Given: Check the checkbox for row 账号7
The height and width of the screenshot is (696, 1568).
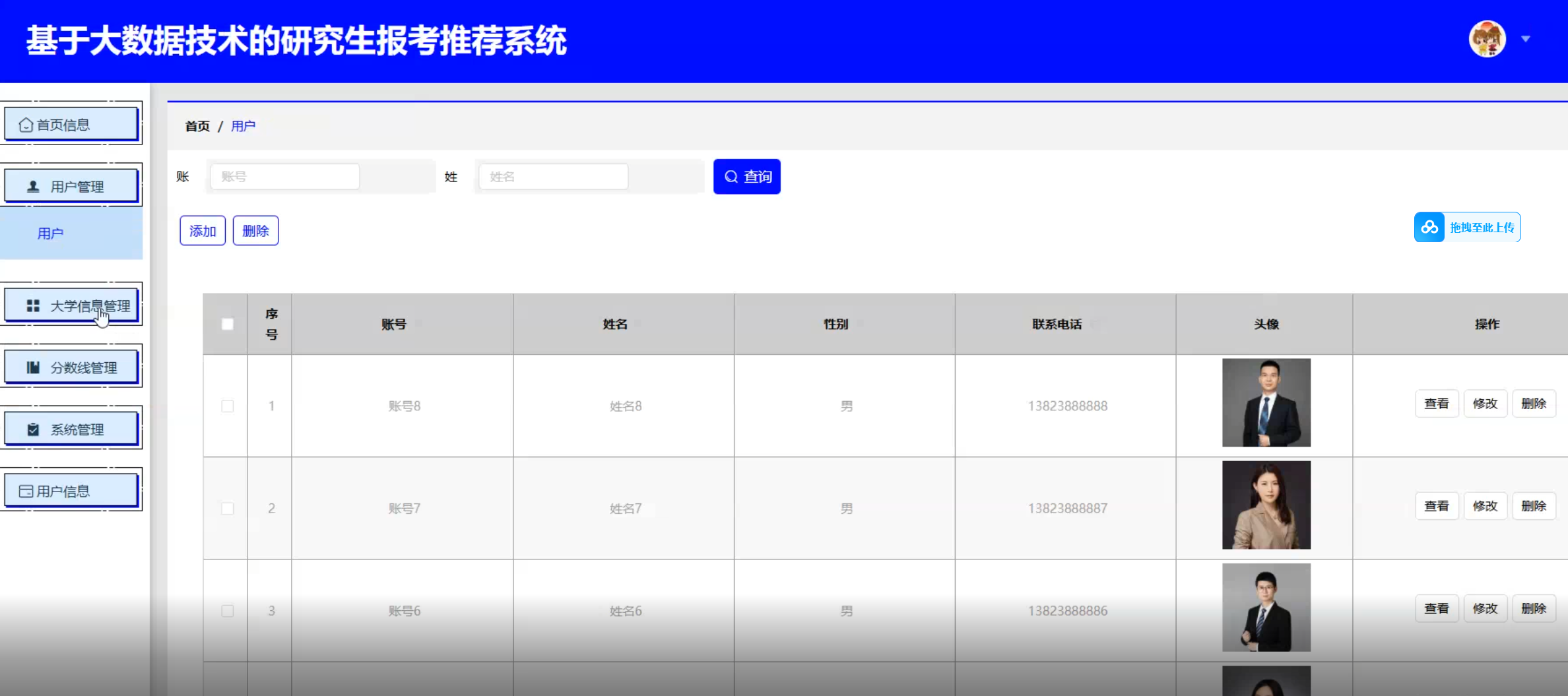Looking at the screenshot, I should pos(228,508).
